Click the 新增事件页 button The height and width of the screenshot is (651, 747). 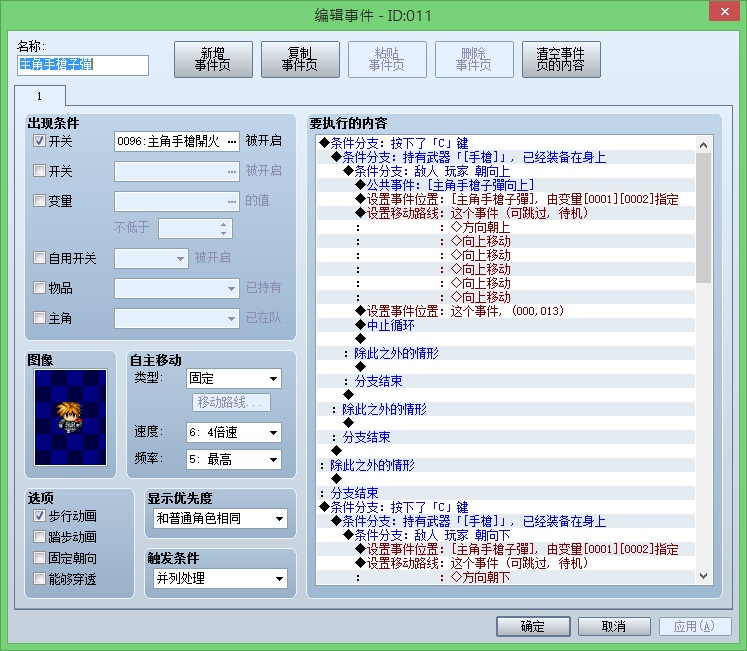point(213,60)
